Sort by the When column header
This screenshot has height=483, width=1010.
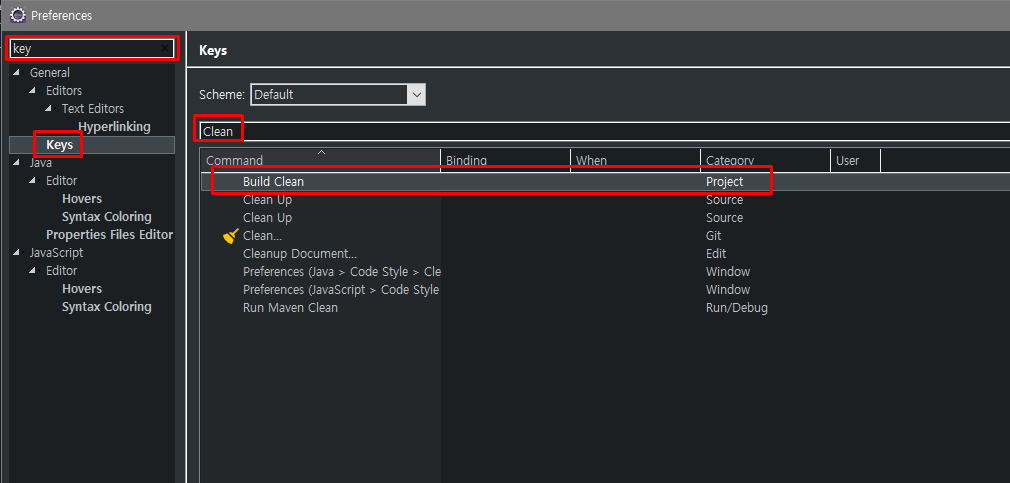[x=635, y=160]
